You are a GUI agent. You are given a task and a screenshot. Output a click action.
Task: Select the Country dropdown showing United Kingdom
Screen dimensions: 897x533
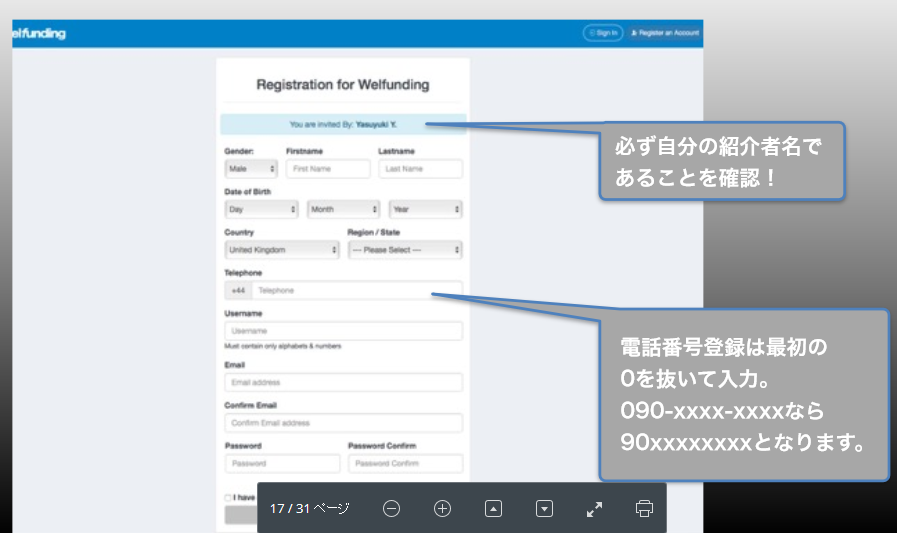coord(282,250)
